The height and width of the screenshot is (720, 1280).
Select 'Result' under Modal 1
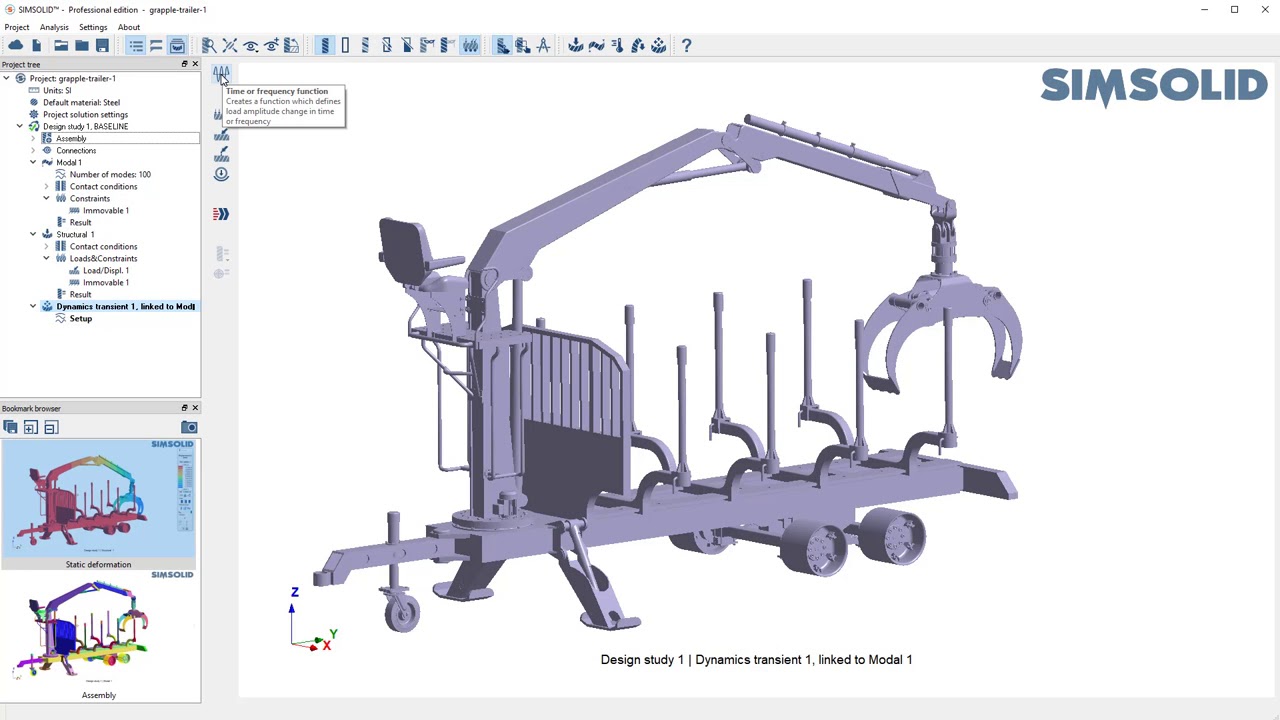(80, 222)
